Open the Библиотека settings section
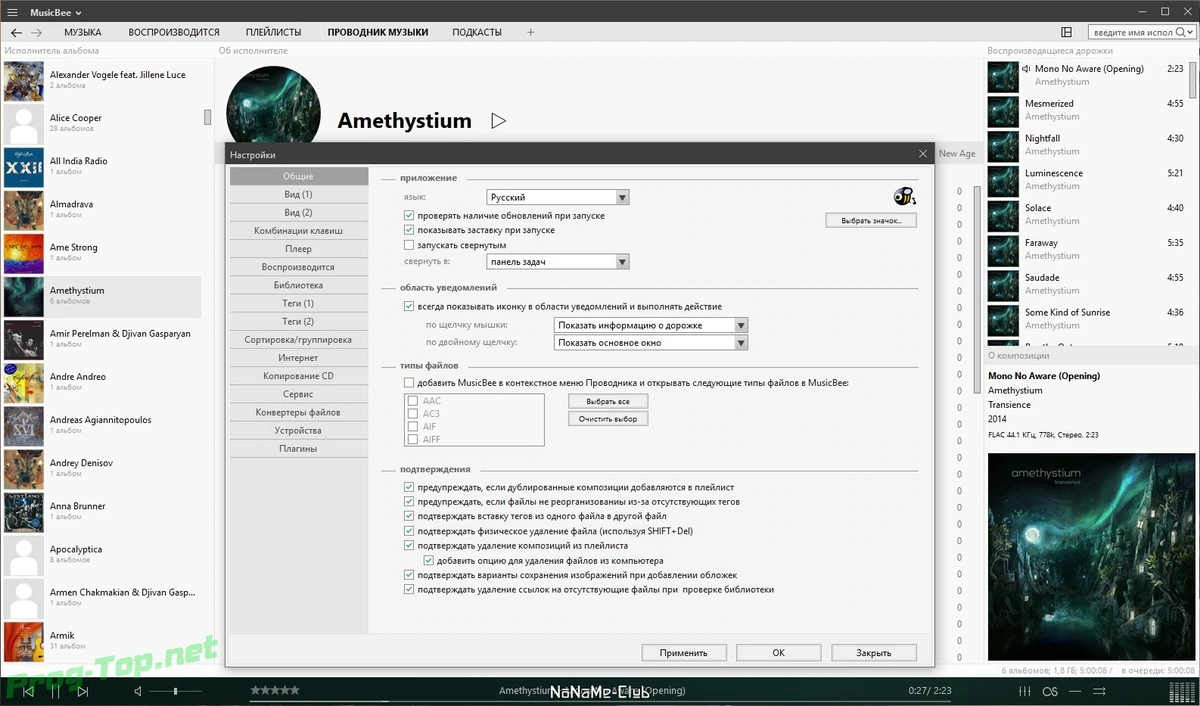1200x706 pixels. click(298, 285)
